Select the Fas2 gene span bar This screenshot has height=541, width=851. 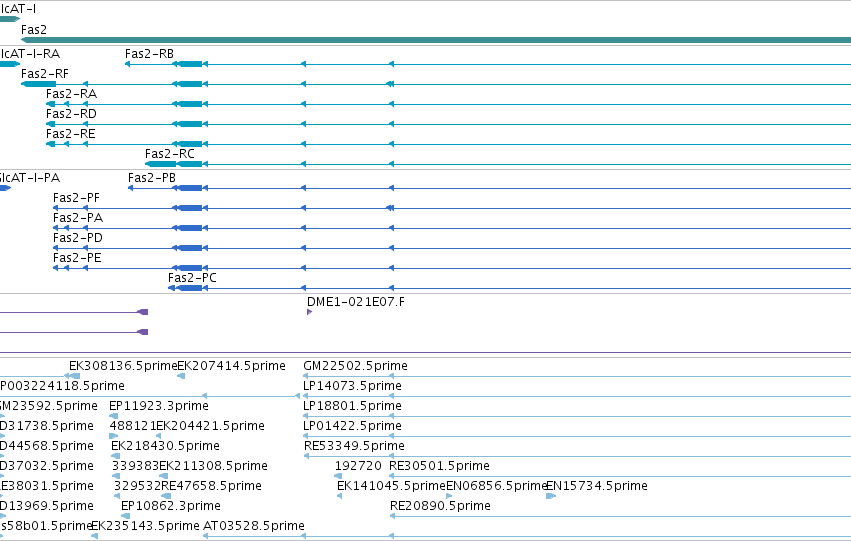tap(436, 40)
